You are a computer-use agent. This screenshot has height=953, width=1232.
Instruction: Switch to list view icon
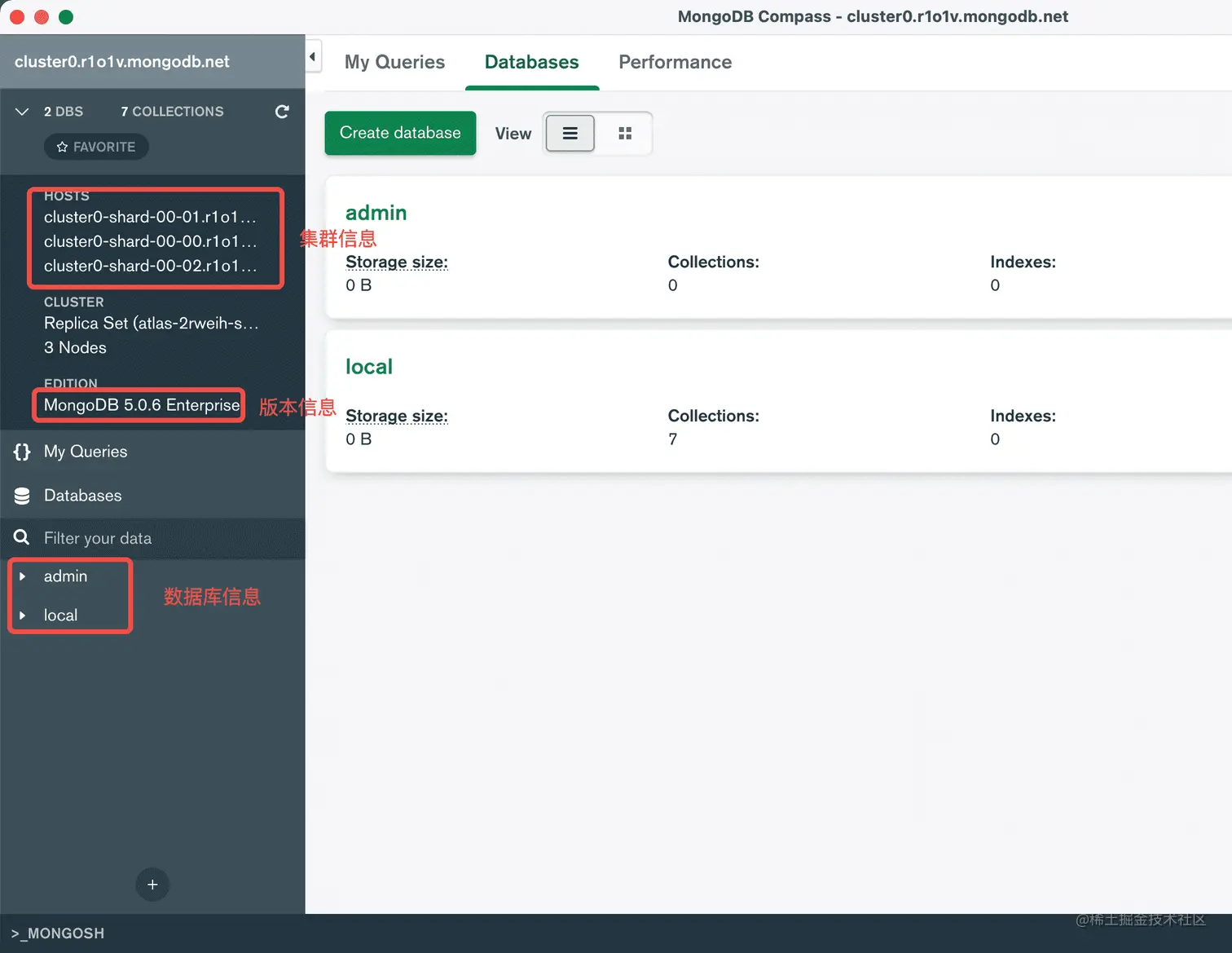coord(570,133)
